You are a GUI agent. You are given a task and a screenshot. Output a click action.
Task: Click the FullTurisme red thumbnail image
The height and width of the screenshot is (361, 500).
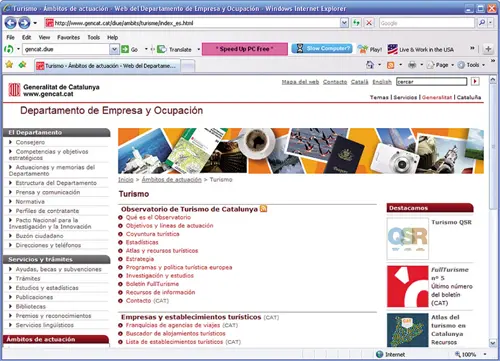pos(408,286)
